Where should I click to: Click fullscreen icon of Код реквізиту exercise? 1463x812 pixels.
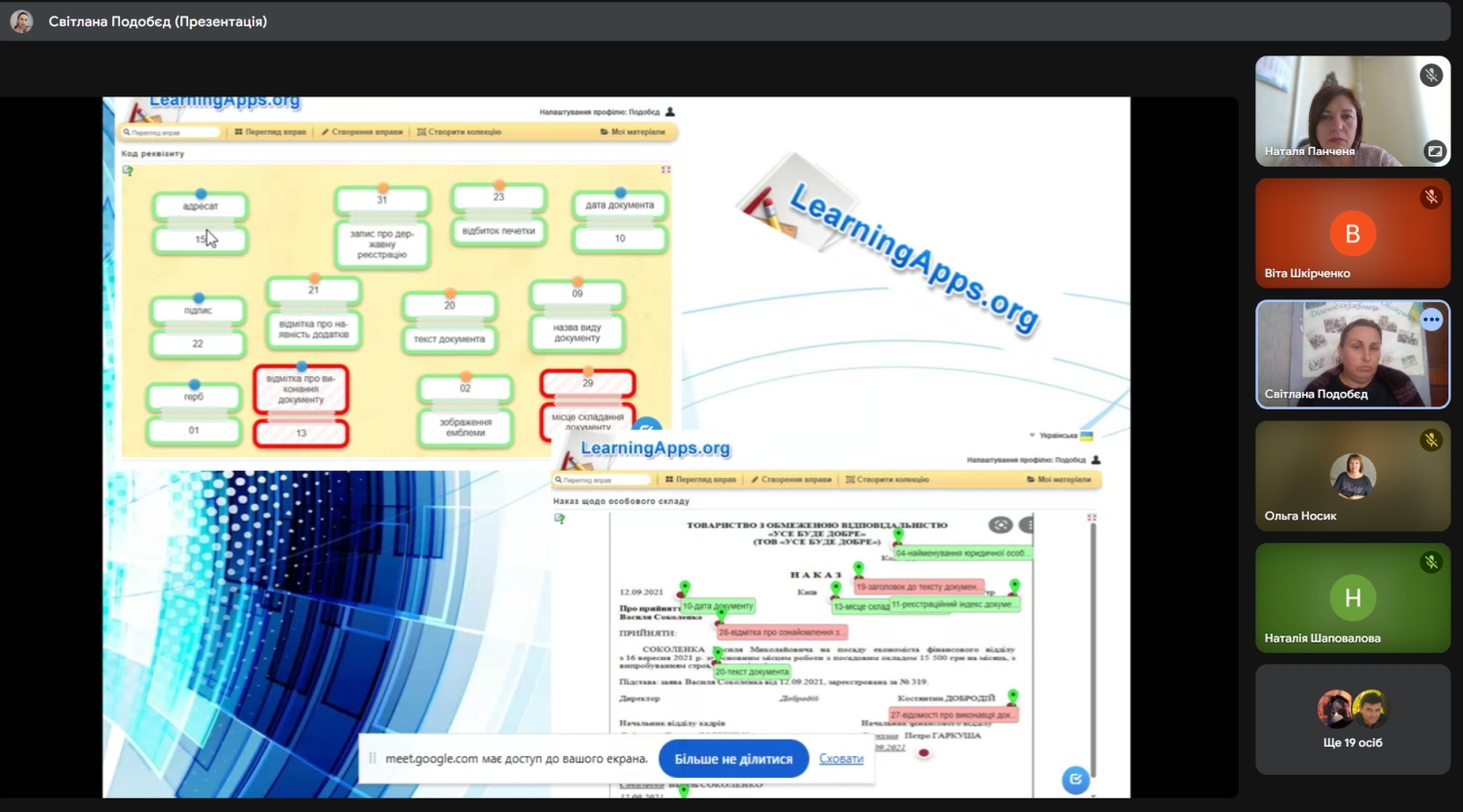pyautogui.click(x=665, y=170)
